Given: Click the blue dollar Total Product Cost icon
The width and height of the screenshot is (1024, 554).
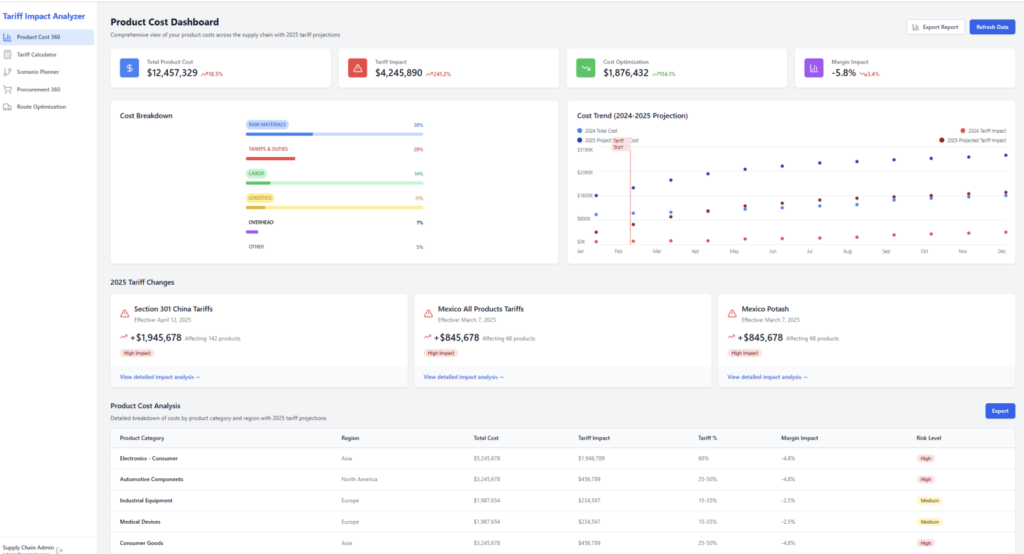Looking at the screenshot, I should (129, 68).
